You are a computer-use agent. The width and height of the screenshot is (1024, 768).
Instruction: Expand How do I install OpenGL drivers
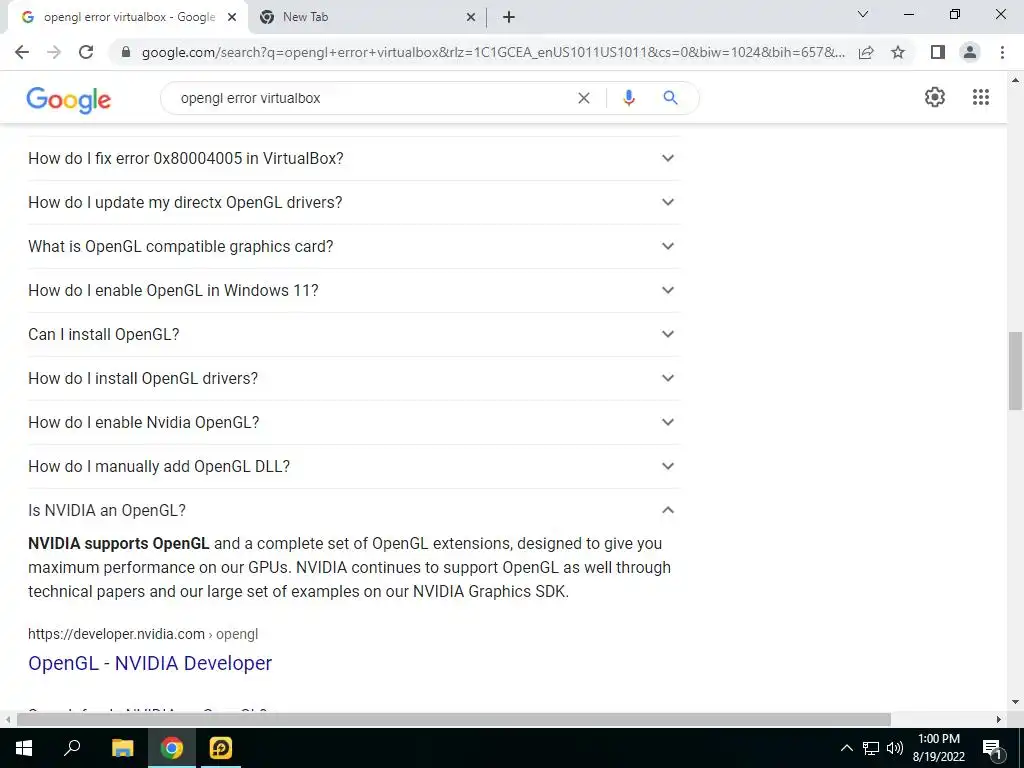click(x=353, y=378)
